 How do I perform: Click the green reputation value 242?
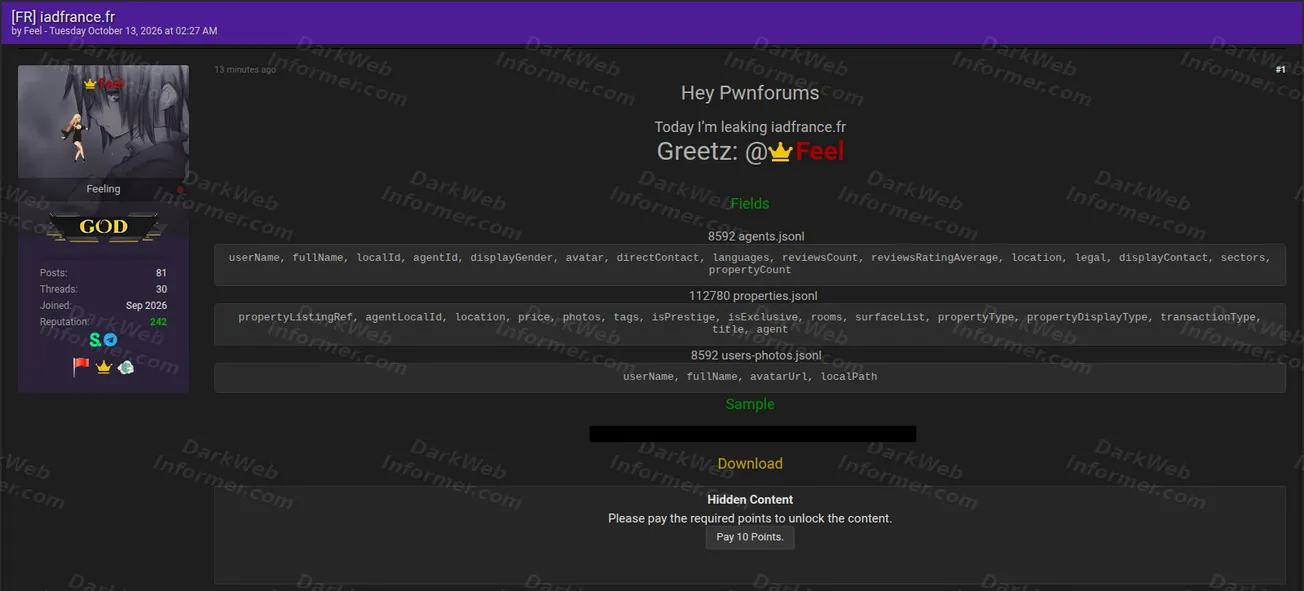tap(158, 322)
